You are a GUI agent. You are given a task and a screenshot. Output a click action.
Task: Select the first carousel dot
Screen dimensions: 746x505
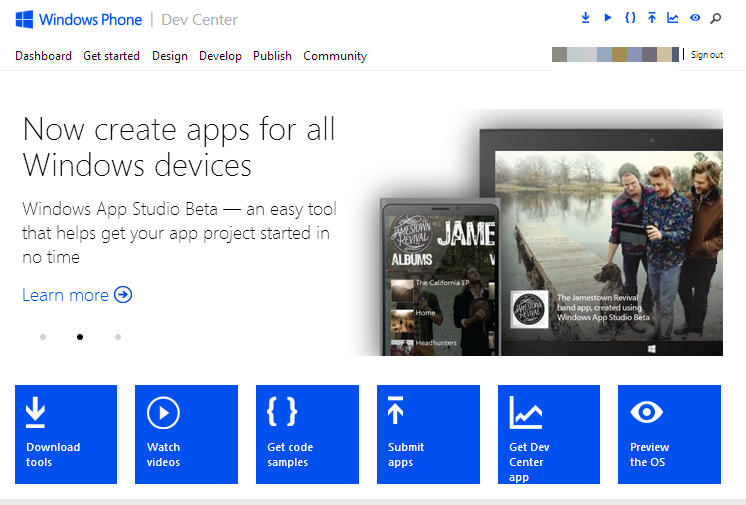coord(43,337)
